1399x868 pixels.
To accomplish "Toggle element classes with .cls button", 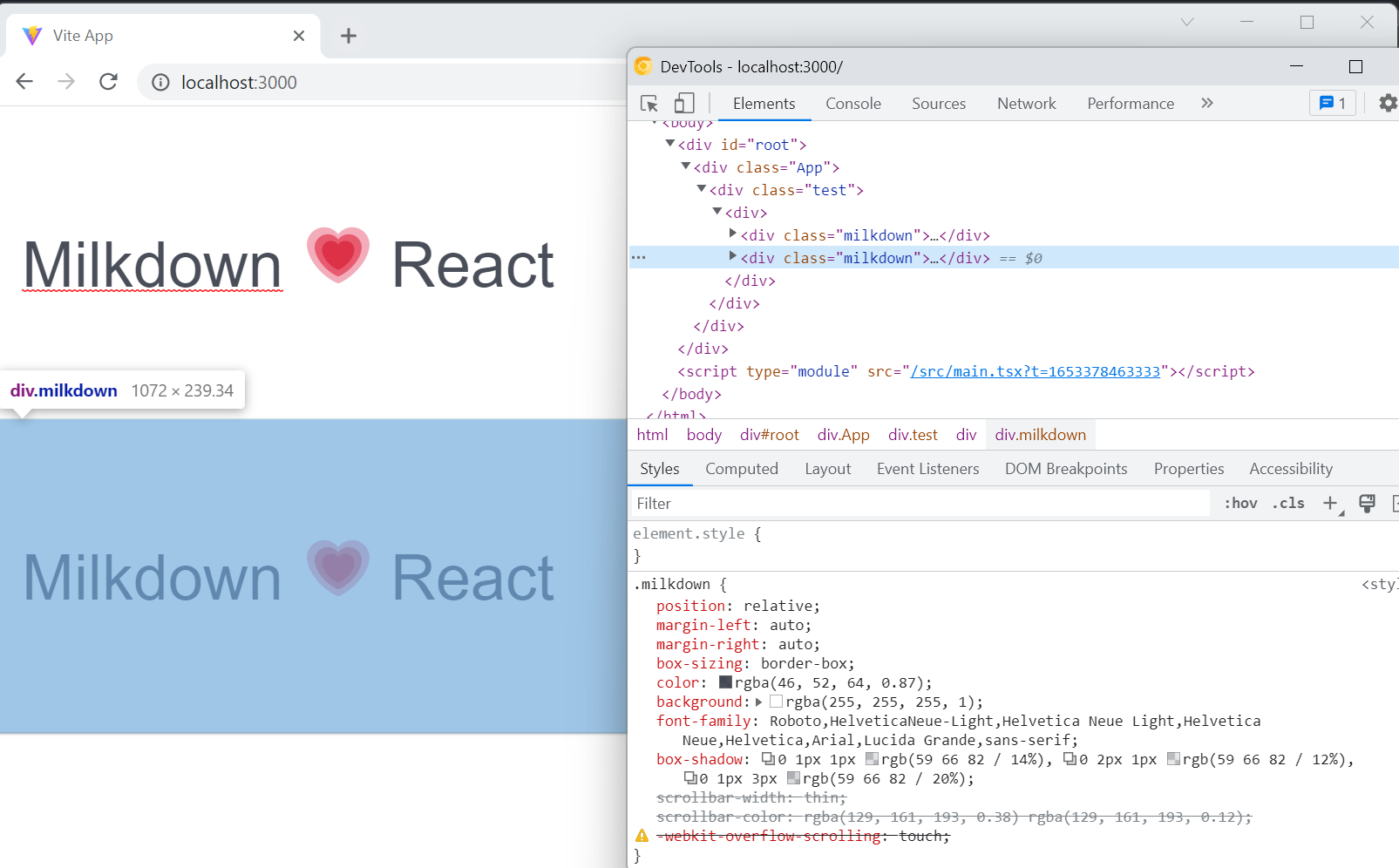I will click(1287, 503).
